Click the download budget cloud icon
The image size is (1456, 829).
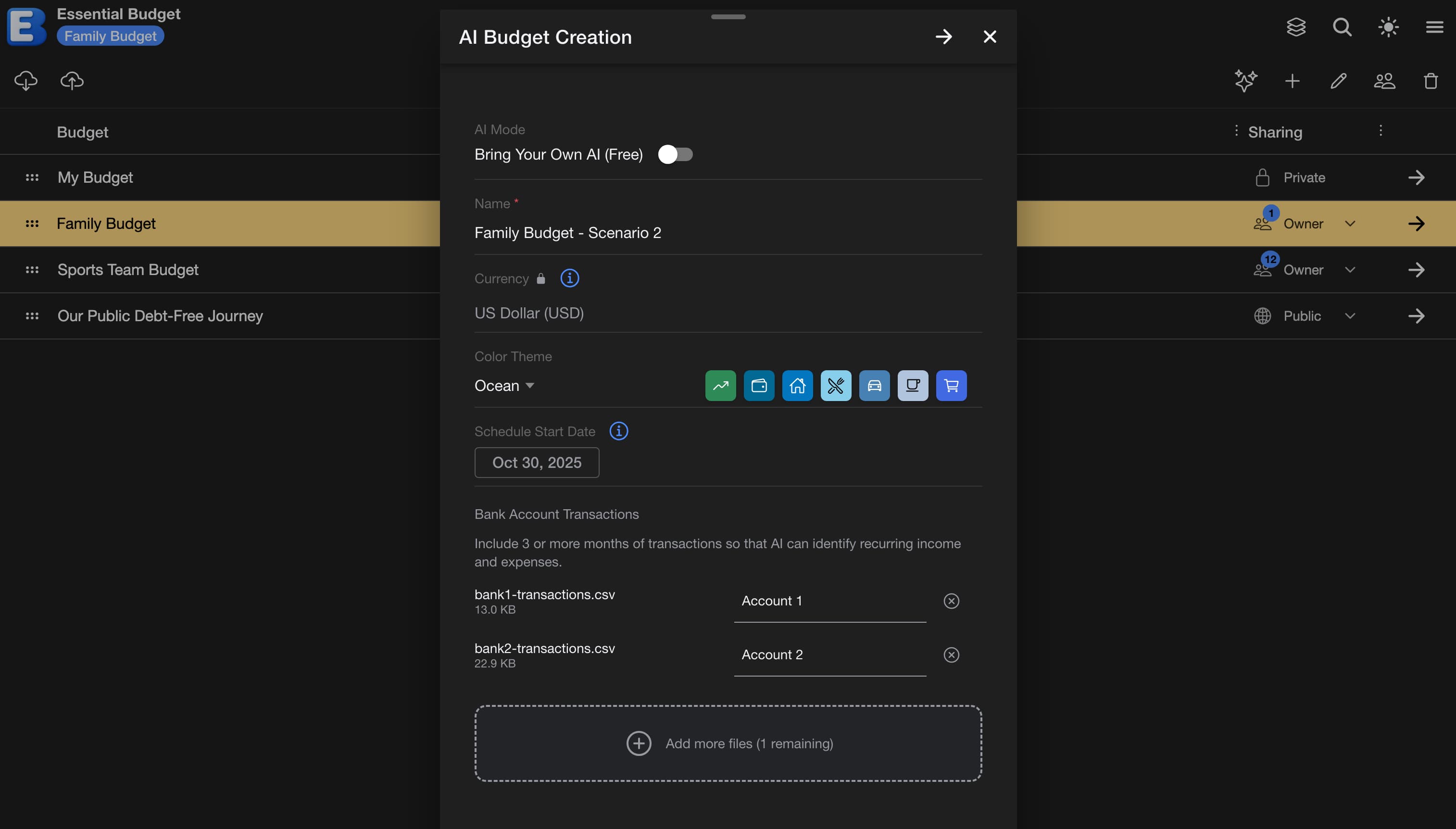coord(25,81)
